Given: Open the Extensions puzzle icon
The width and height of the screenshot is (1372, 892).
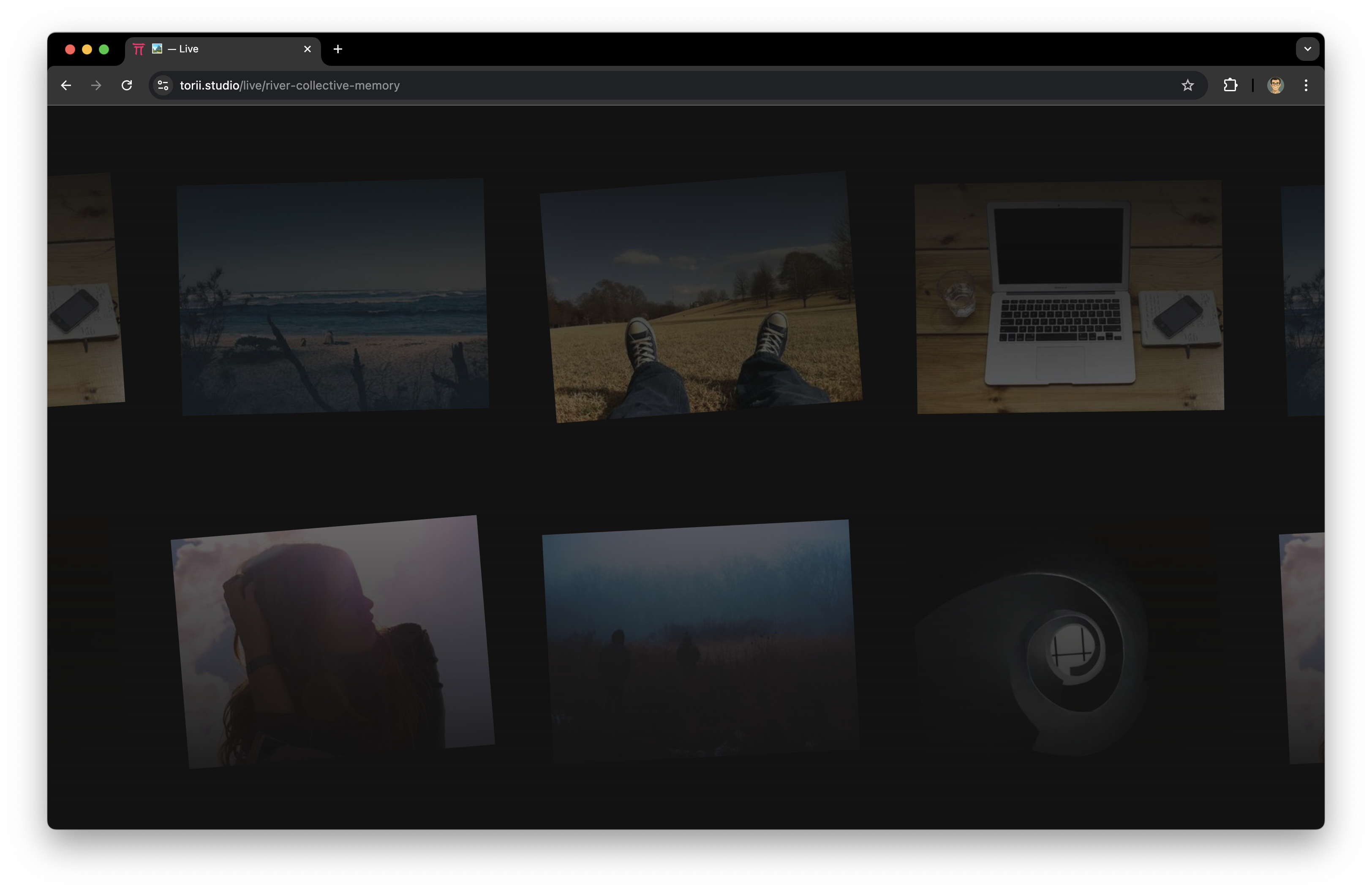Looking at the screenshot, I should click(1230, 85).
